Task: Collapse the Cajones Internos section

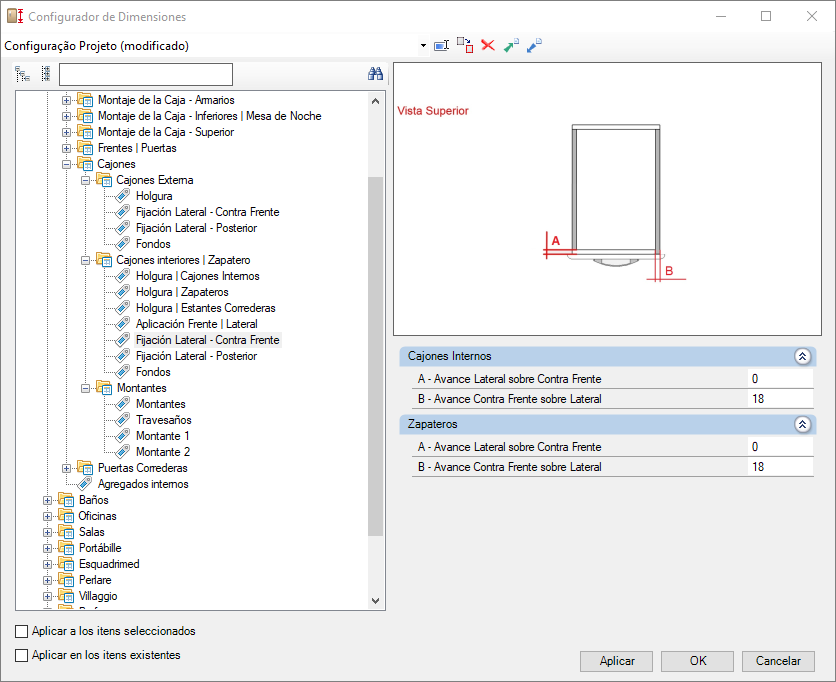Action: pyautogui.click(x=802, y=356)
